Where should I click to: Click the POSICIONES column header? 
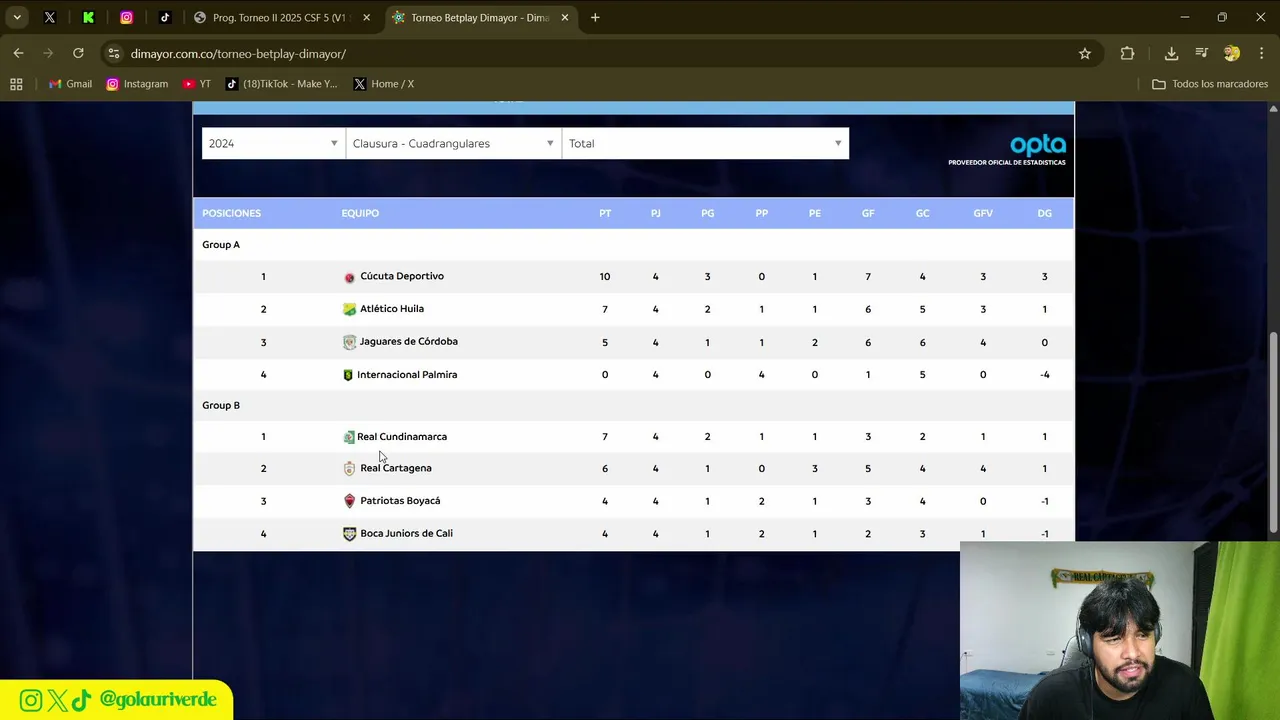click(x=231, y=213)
